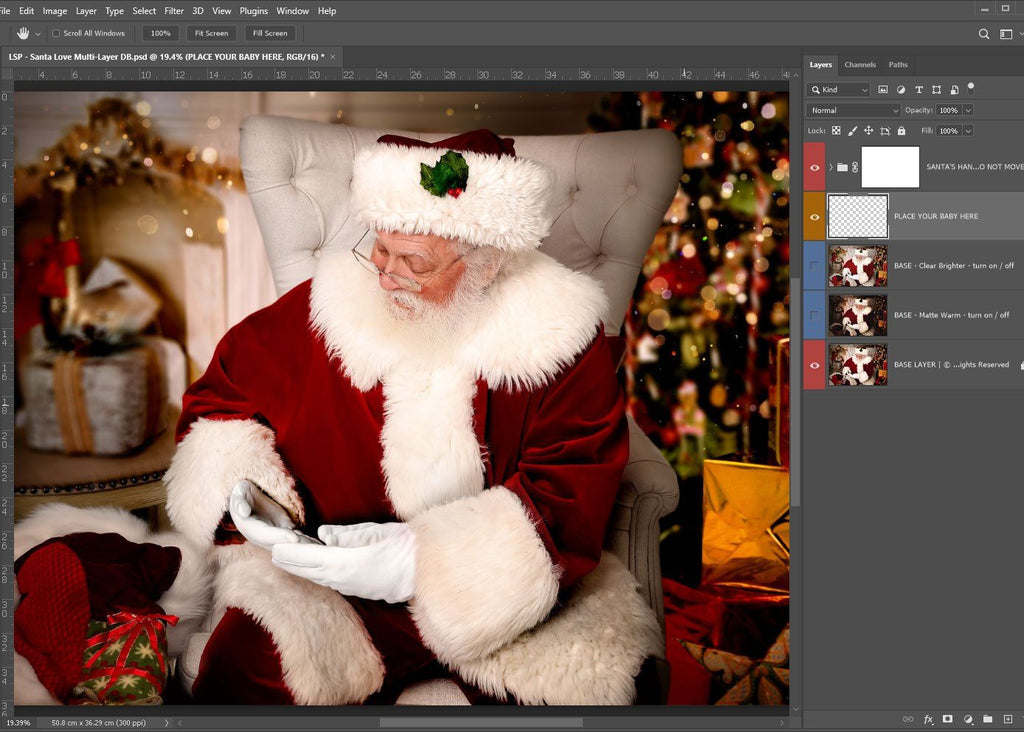Show the BASE Clear Brighter layer
The image size is (1024, 732).
point(814,265)
